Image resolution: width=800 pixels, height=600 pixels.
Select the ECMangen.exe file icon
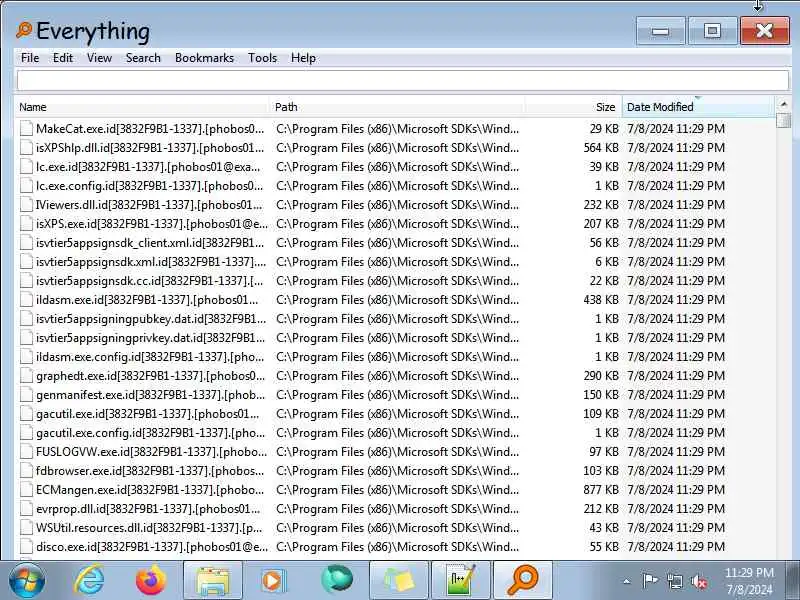[26, 490]
